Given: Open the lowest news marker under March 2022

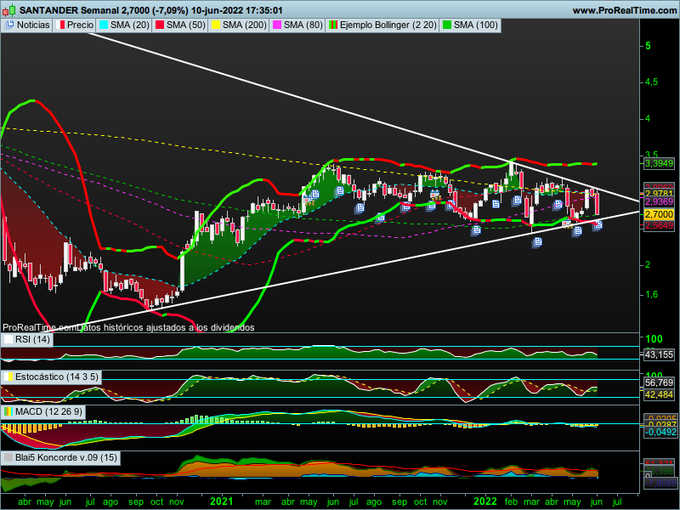Looking at the screenshot, I should 537,242.
